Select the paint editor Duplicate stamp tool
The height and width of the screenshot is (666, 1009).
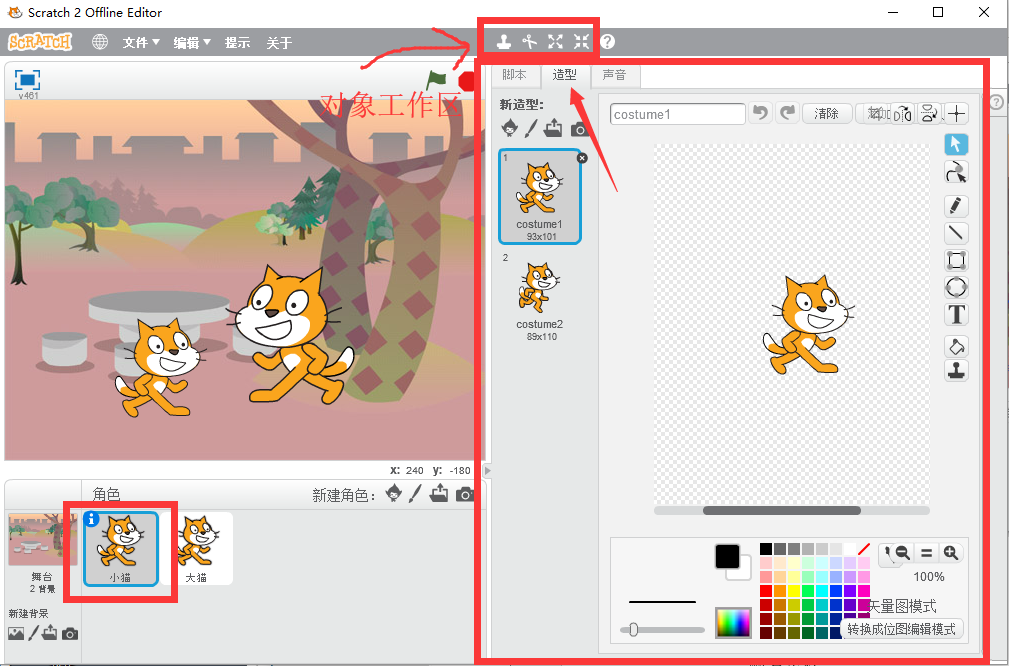(956, 371)
